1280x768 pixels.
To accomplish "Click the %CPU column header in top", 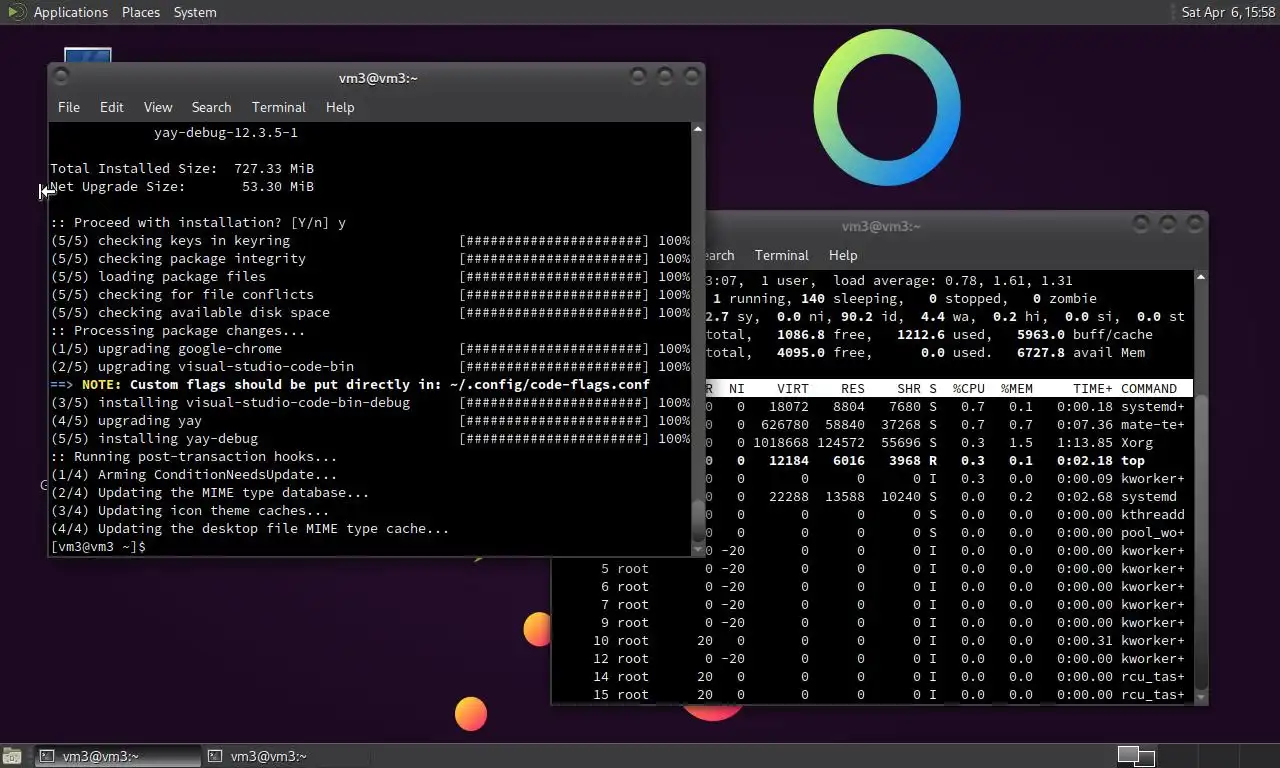I will 969,388.
